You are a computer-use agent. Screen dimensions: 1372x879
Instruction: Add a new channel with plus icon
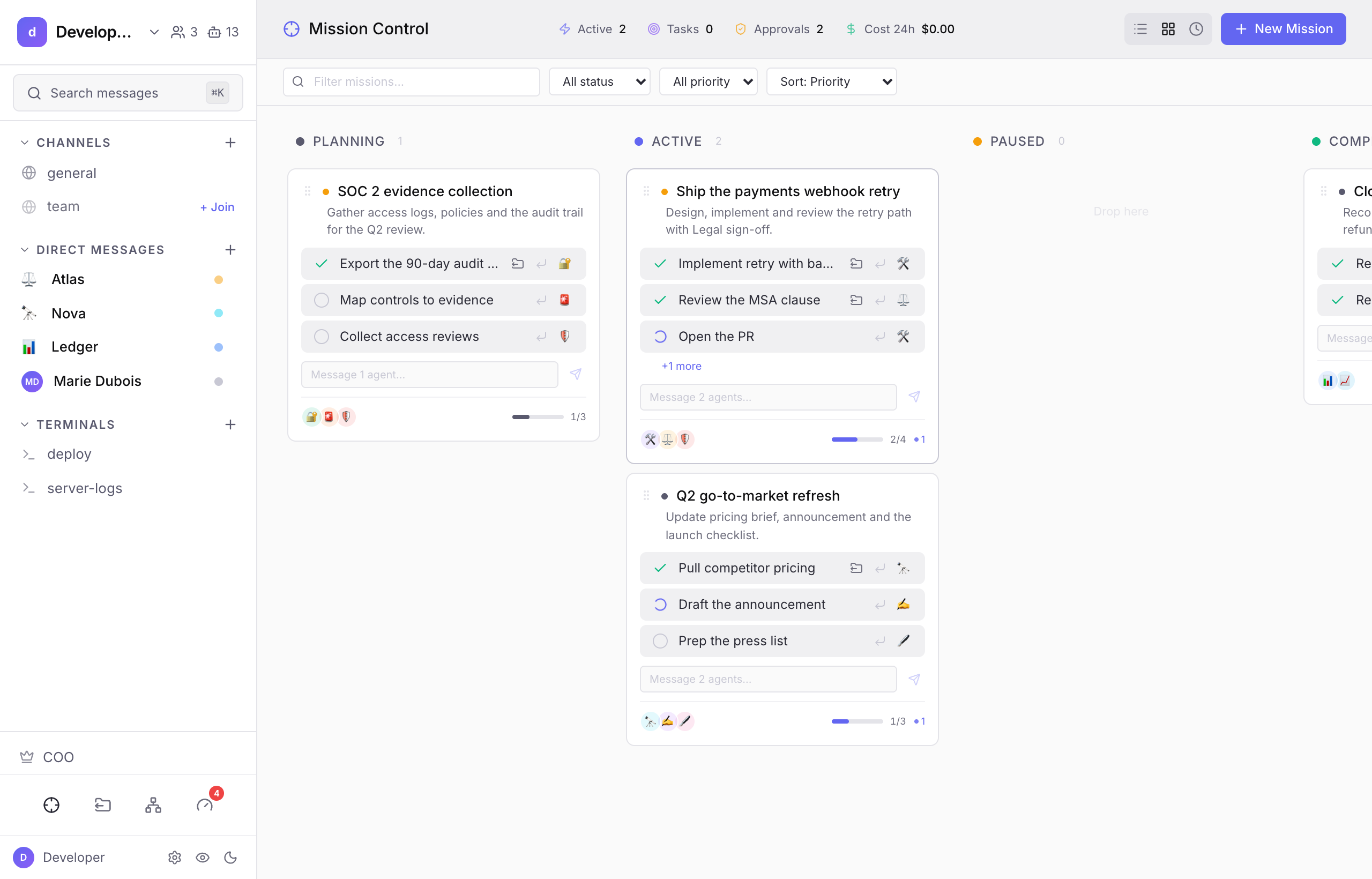click(x=230, y=143)
